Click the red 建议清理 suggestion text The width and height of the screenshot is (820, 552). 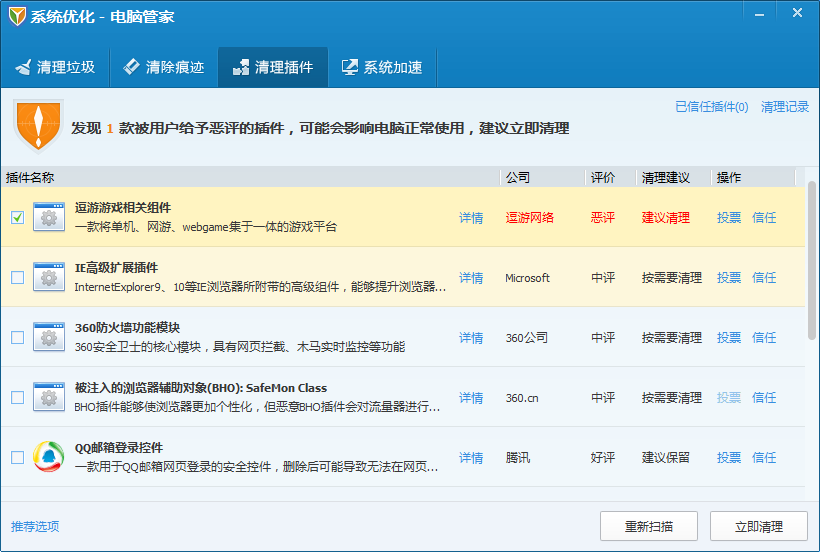click(x=666, y=218)
